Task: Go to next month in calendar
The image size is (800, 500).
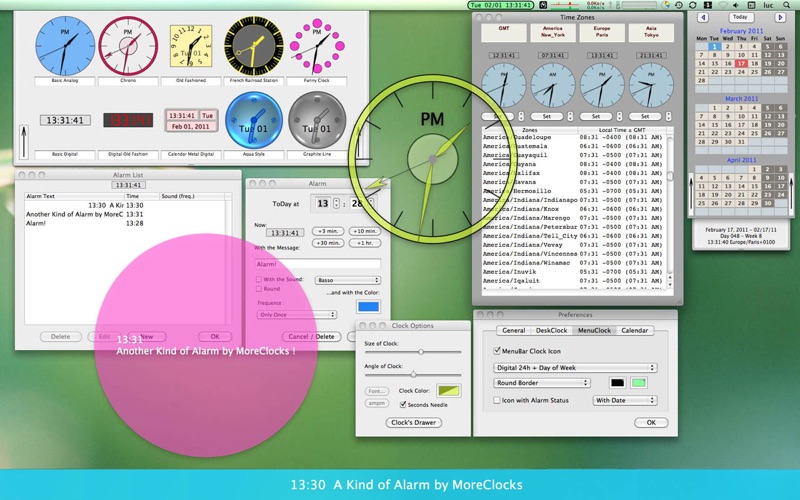Action: [780, 17]
